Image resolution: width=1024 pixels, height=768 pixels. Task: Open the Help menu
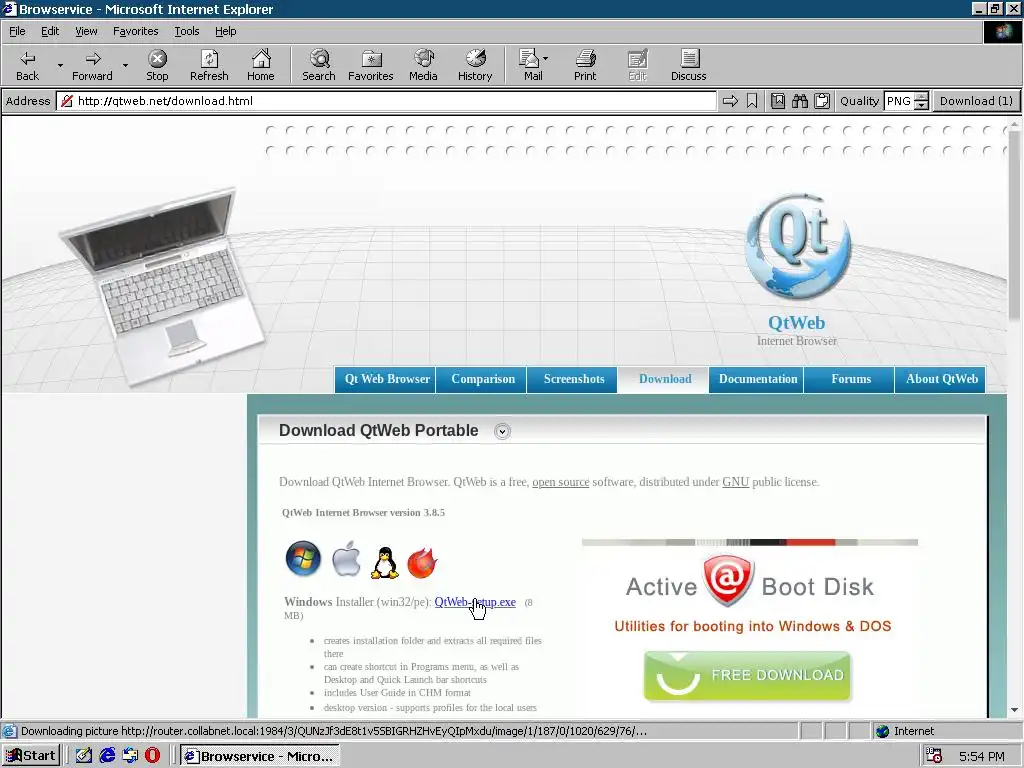(225, 31)
